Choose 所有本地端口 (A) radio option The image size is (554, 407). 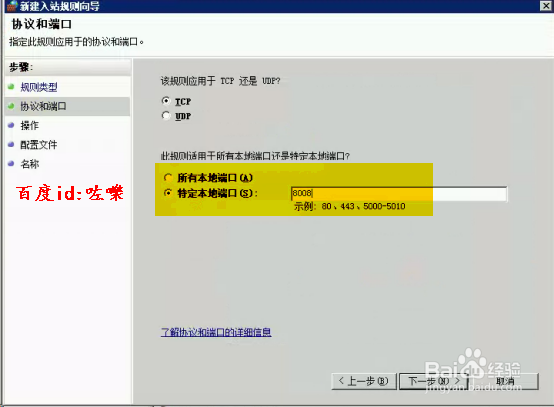coord(168,177)
